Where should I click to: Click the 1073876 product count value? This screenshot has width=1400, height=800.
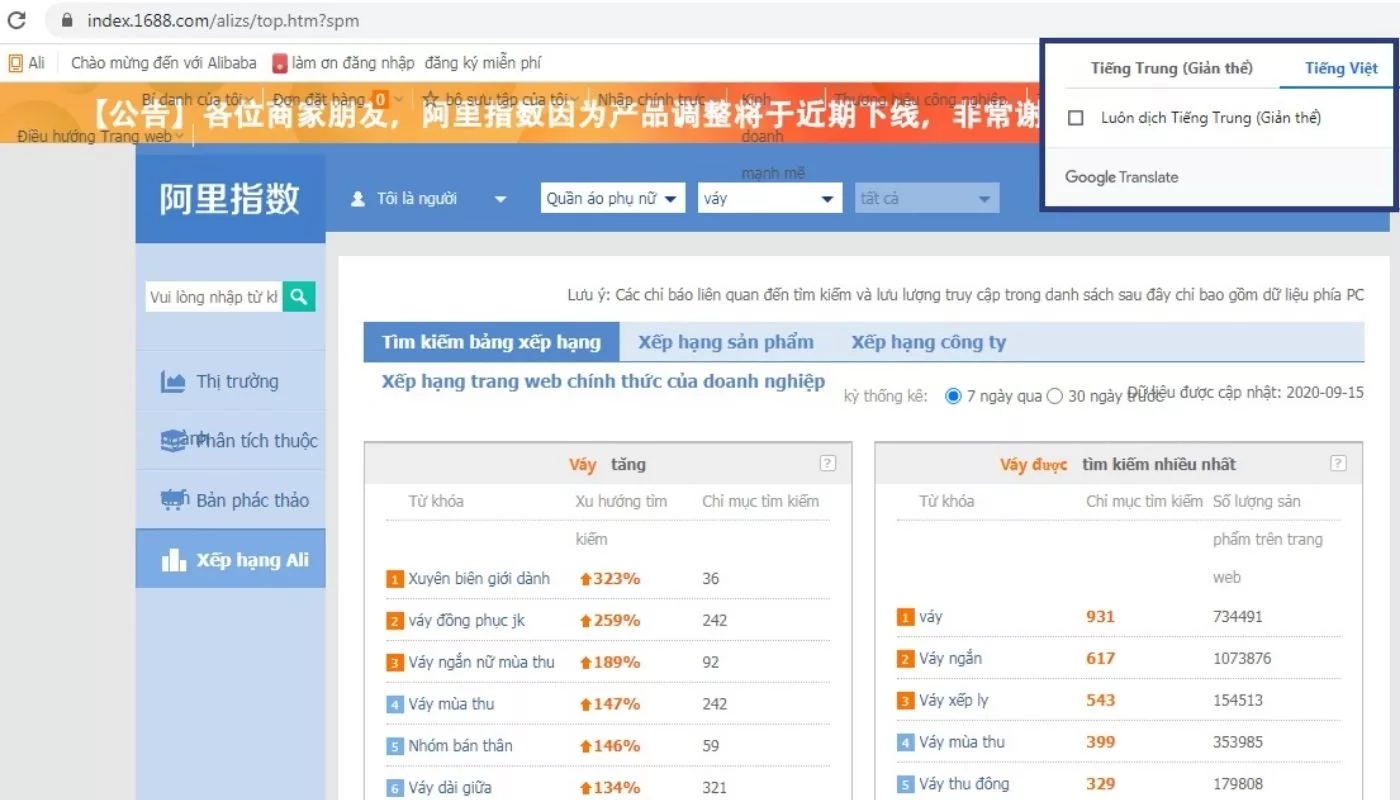pyautogui.click(x=1242, y=659)
